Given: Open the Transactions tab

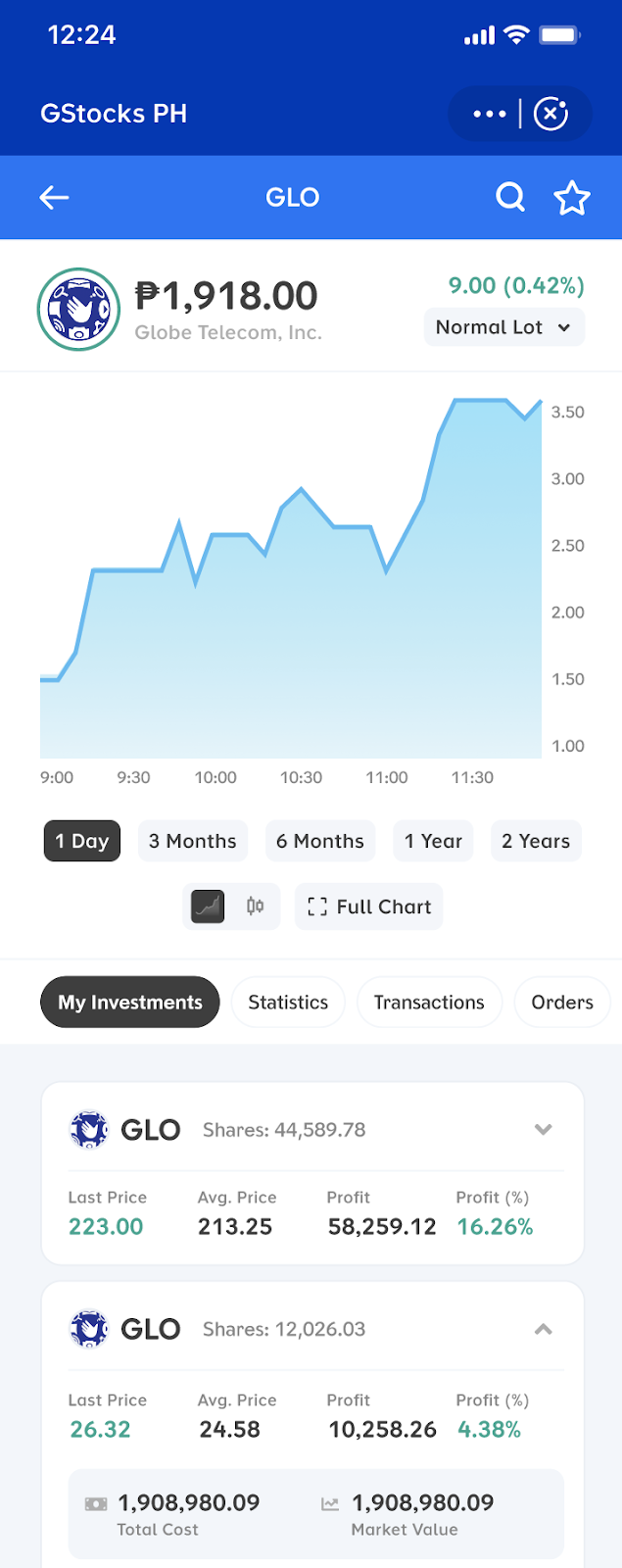Looking at the screenshot, I should (x=429, y=1002).
